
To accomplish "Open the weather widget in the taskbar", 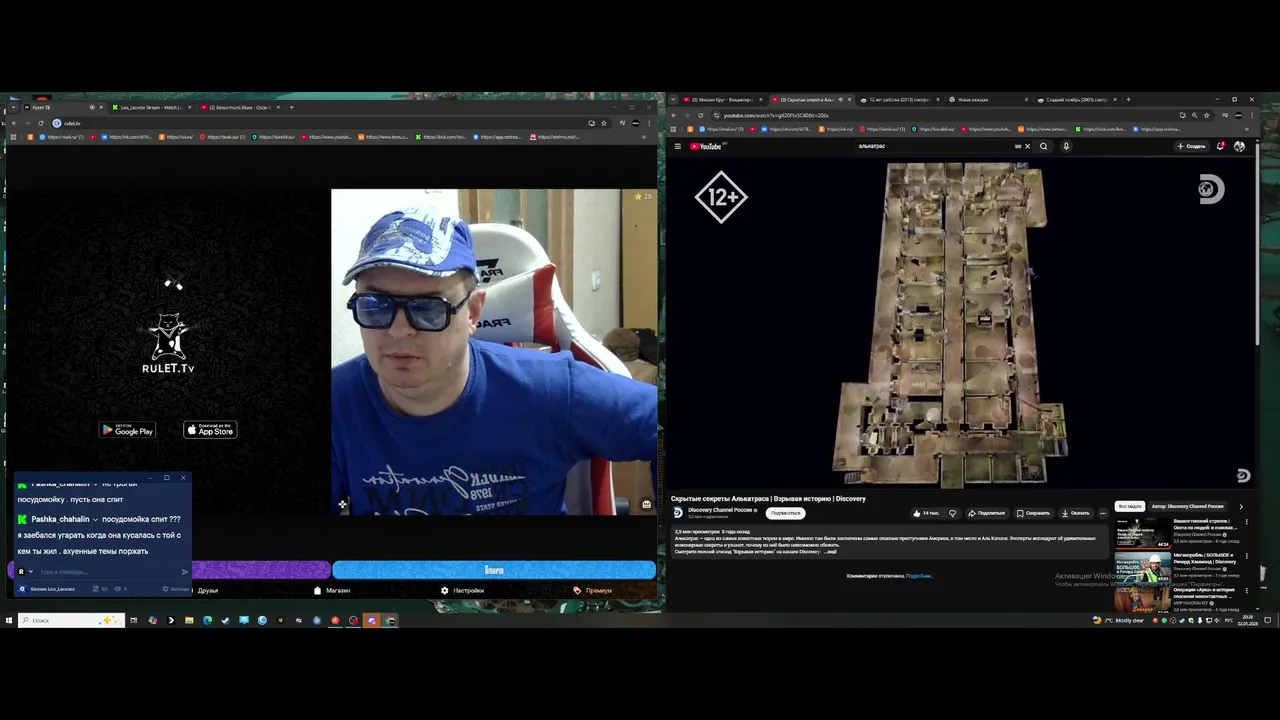I will click(1118, 620).
